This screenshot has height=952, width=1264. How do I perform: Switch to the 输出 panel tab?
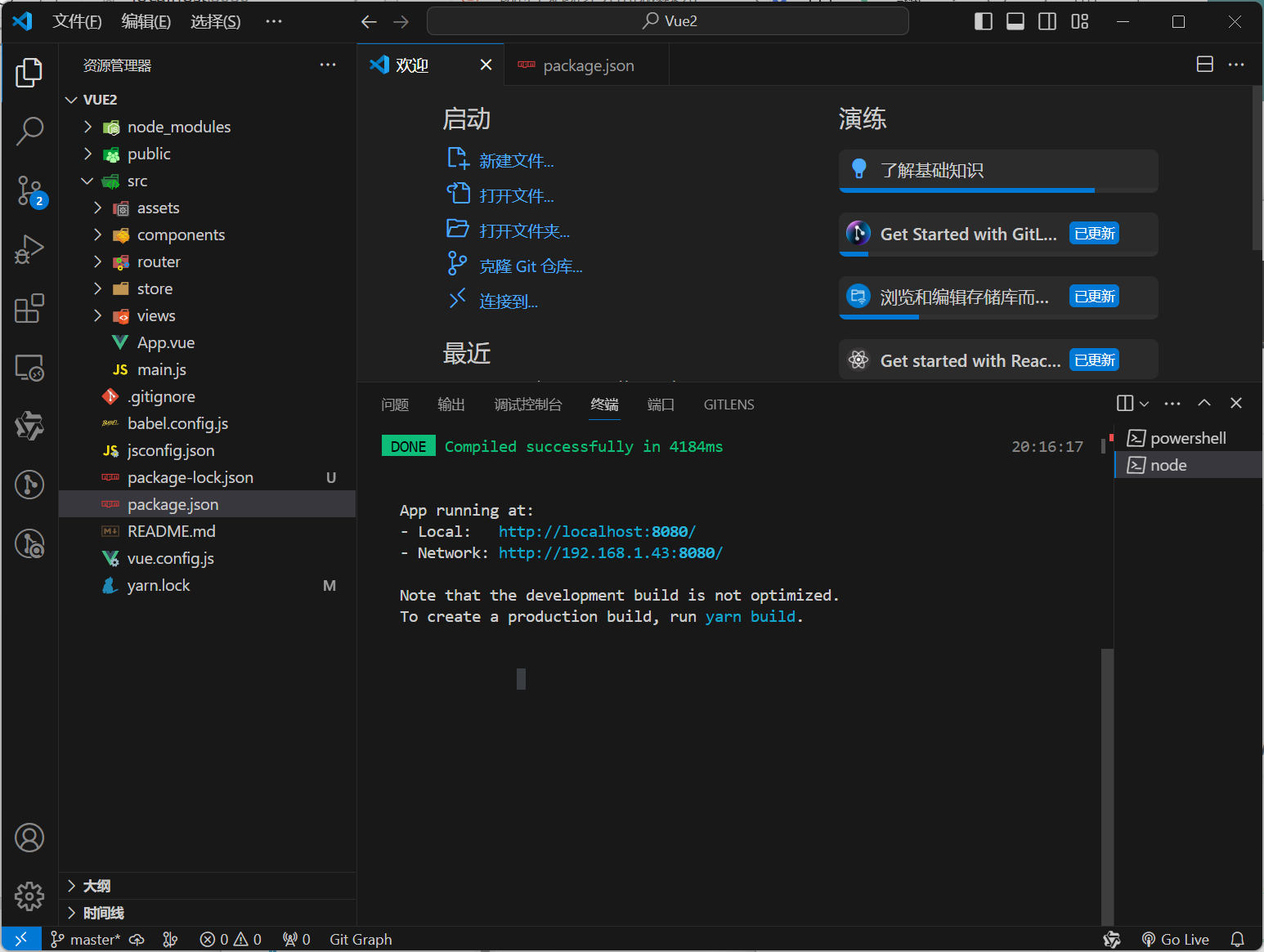coord(451,404)
